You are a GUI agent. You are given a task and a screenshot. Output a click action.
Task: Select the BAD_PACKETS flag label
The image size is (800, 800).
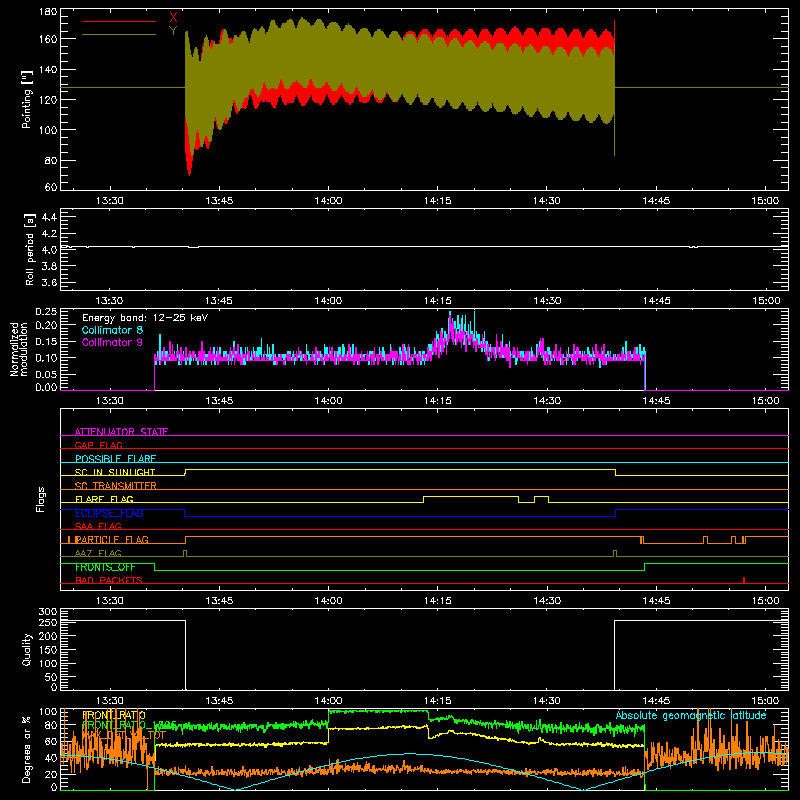tap(109, 580)
